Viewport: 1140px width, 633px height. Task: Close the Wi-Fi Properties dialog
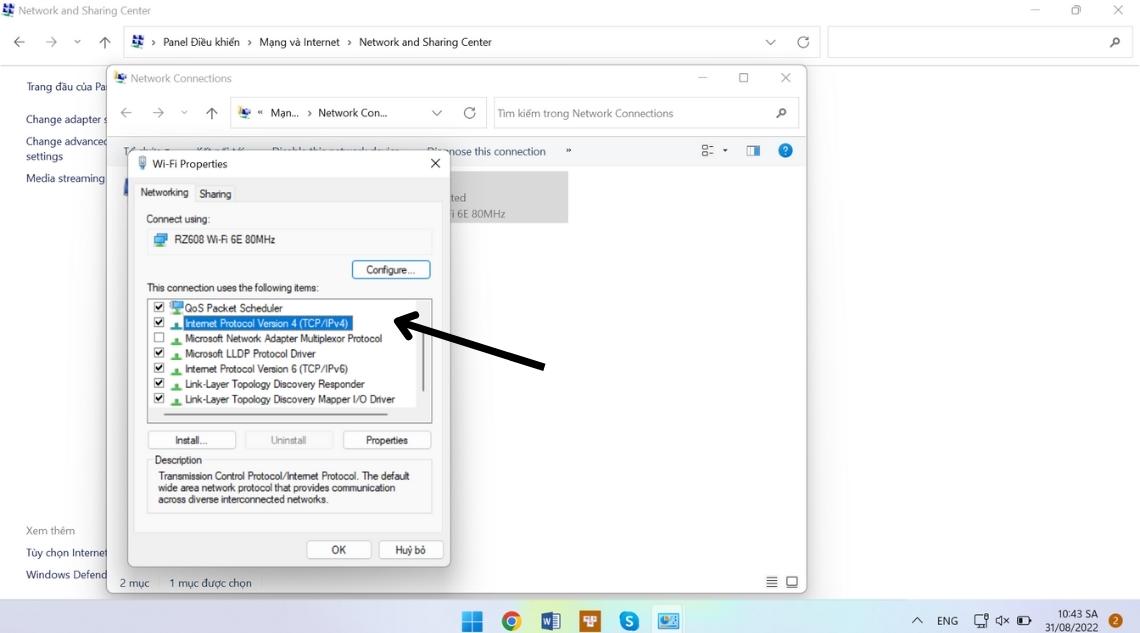point(435,164)
